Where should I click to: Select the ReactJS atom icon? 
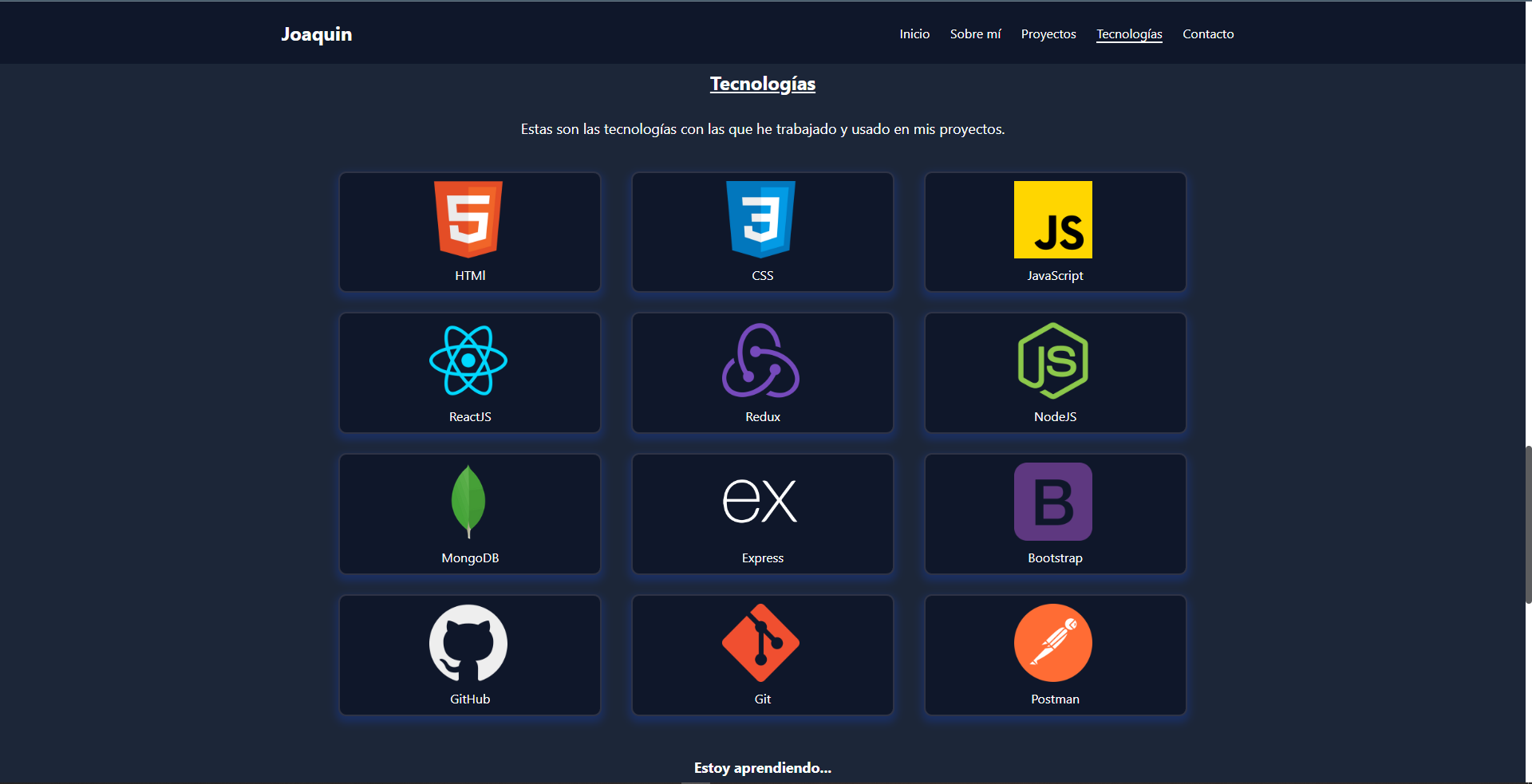click(468, 361)
